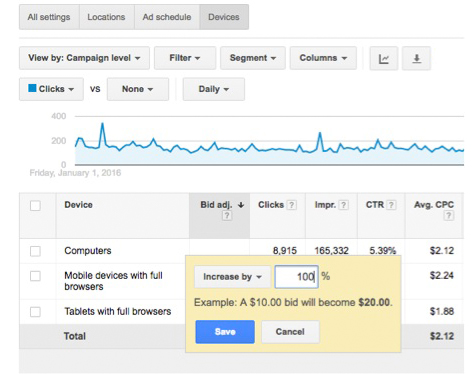The width and height of the screenshot is (475, 374).
Task: Open the Clicks metric dropdown
Action: [x=51, y=89]
